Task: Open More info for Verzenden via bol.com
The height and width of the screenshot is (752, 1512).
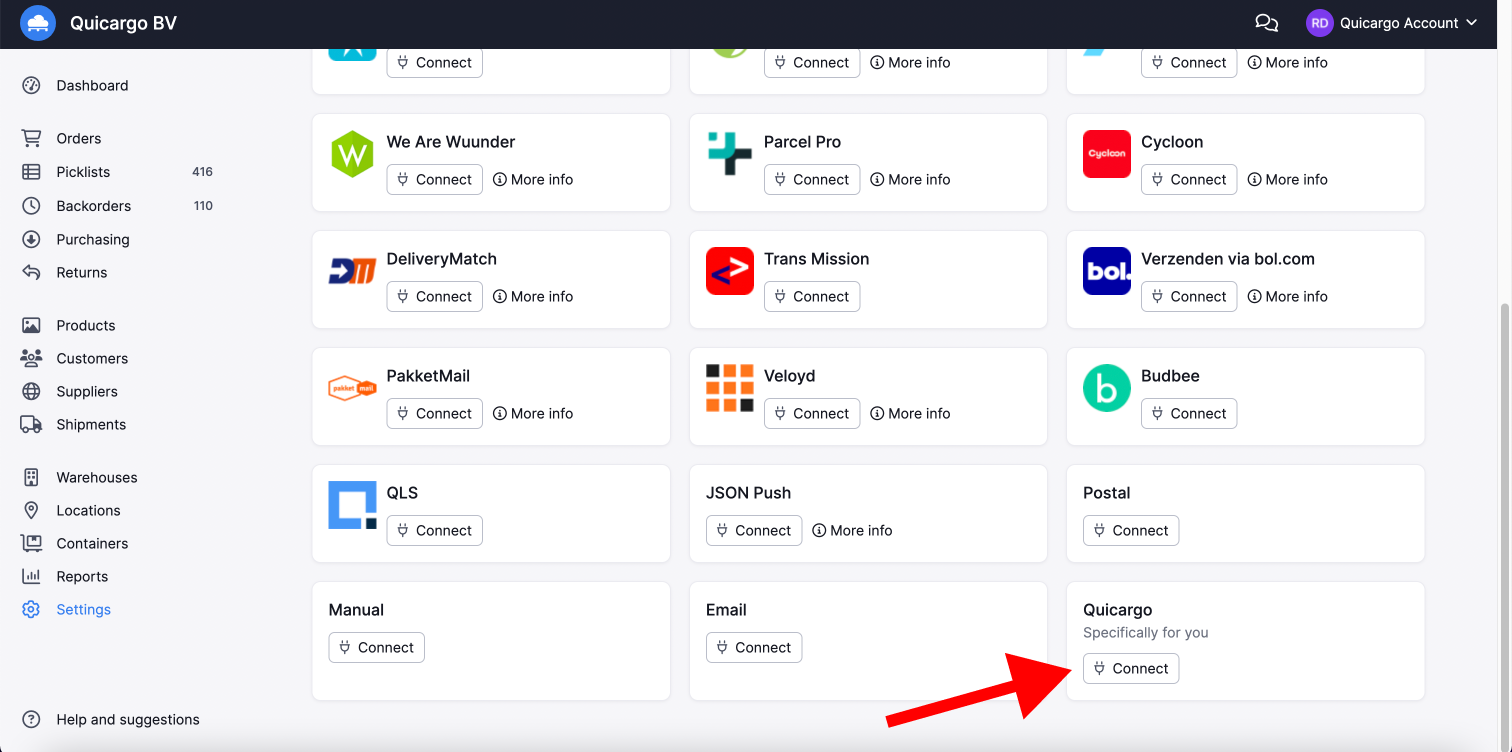Action: (1288, 296)
